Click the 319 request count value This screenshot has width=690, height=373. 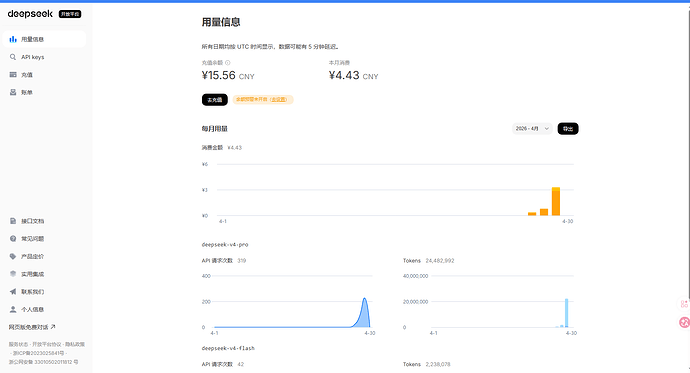click(242, 260)
